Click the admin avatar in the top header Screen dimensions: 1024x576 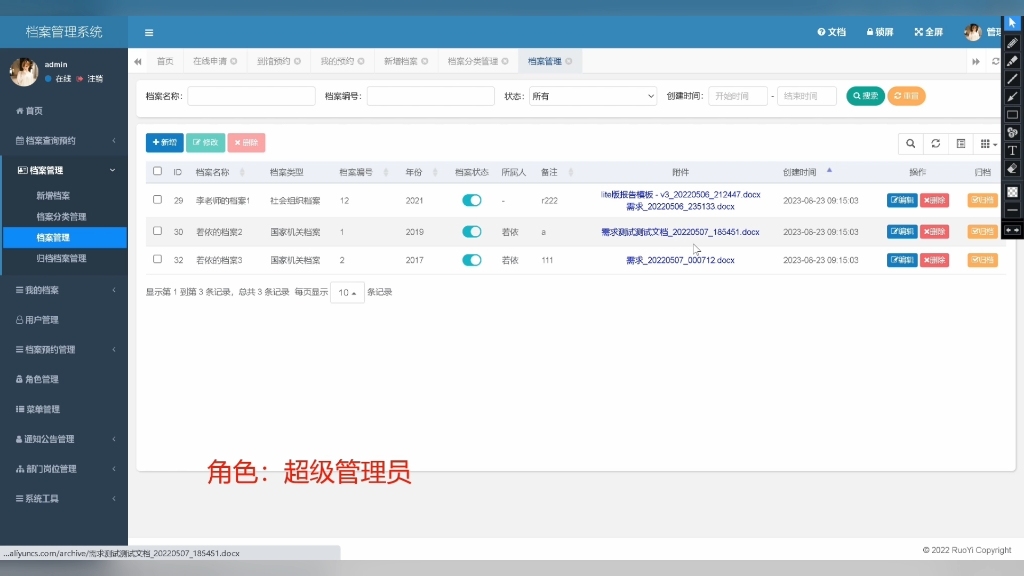[972, 32]
